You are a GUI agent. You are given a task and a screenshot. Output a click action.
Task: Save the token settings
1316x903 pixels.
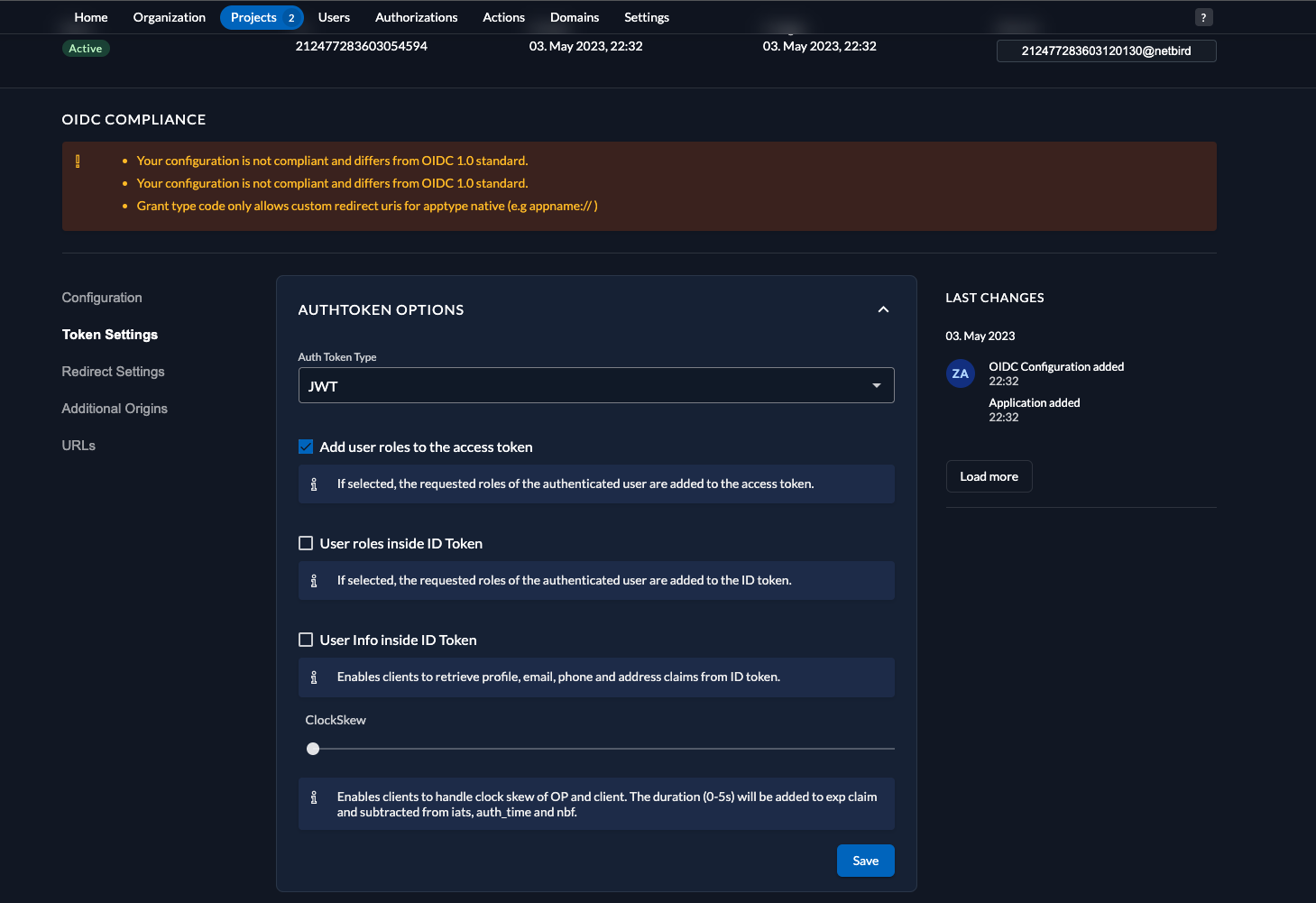pos(865,861)
